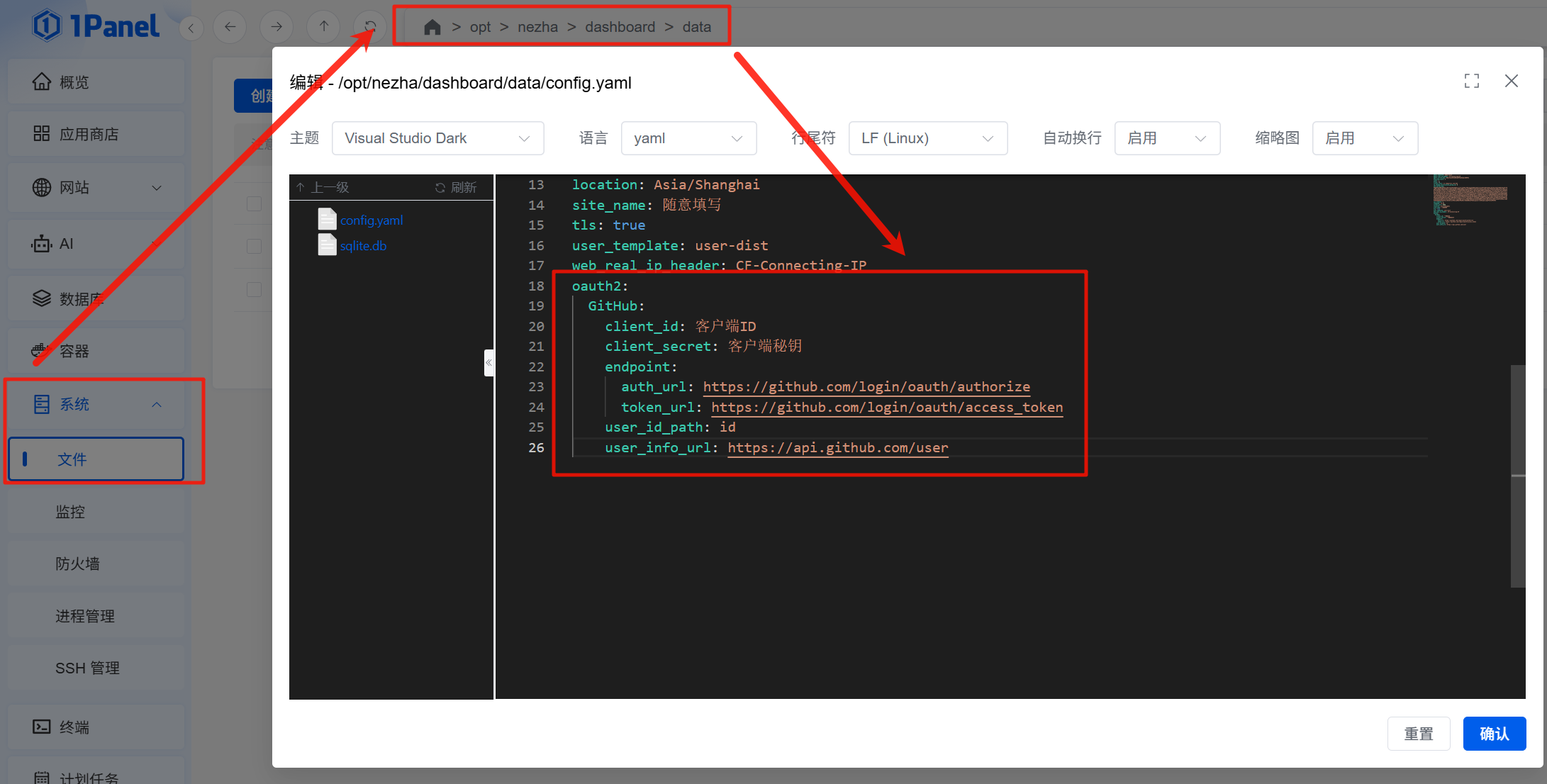Click the 终端 terminal icon
This screenshot has height=784, width=1547.
point(42,727)
